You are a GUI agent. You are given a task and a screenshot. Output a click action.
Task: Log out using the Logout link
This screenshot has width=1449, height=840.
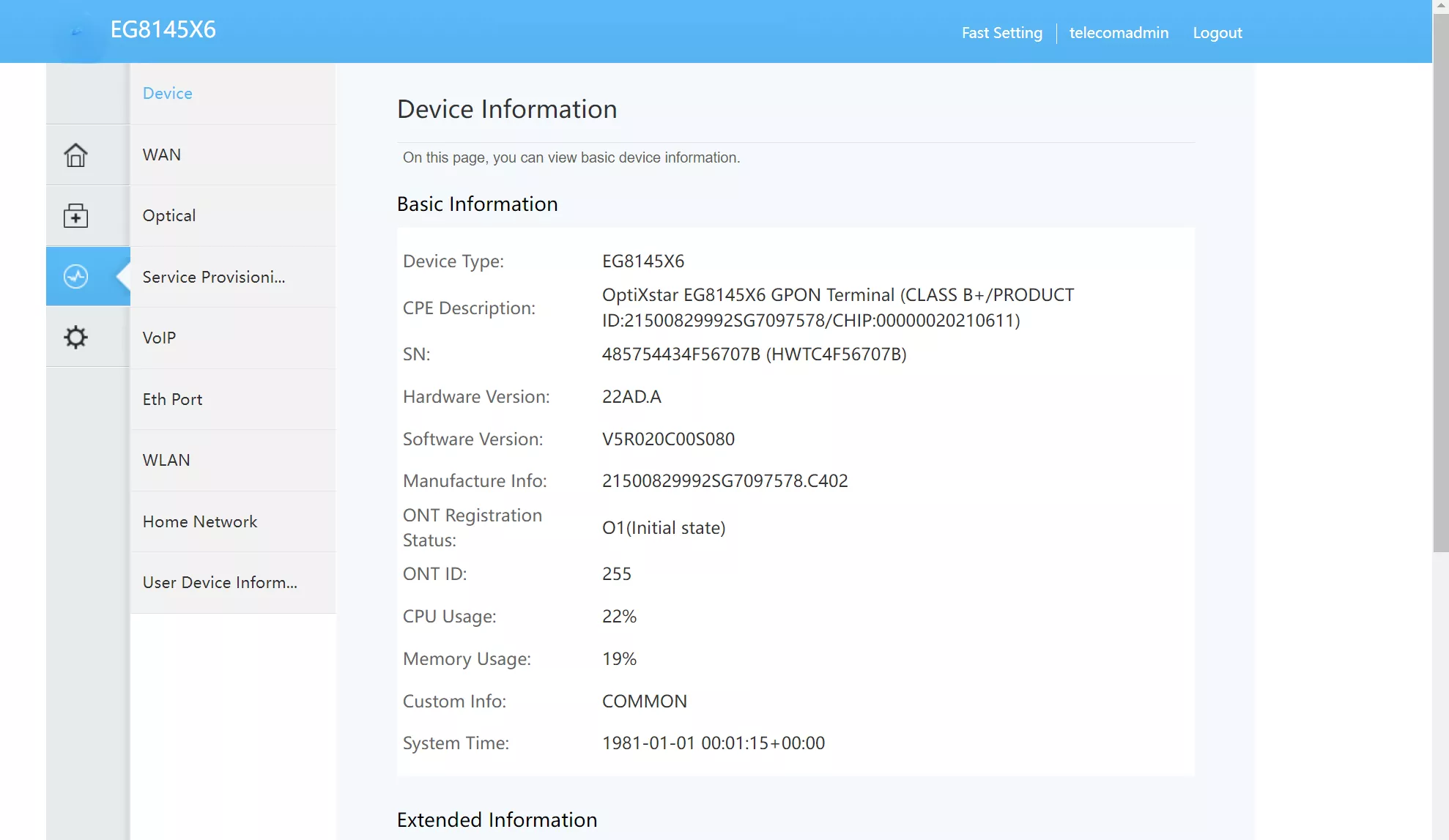pos(1217,32)
